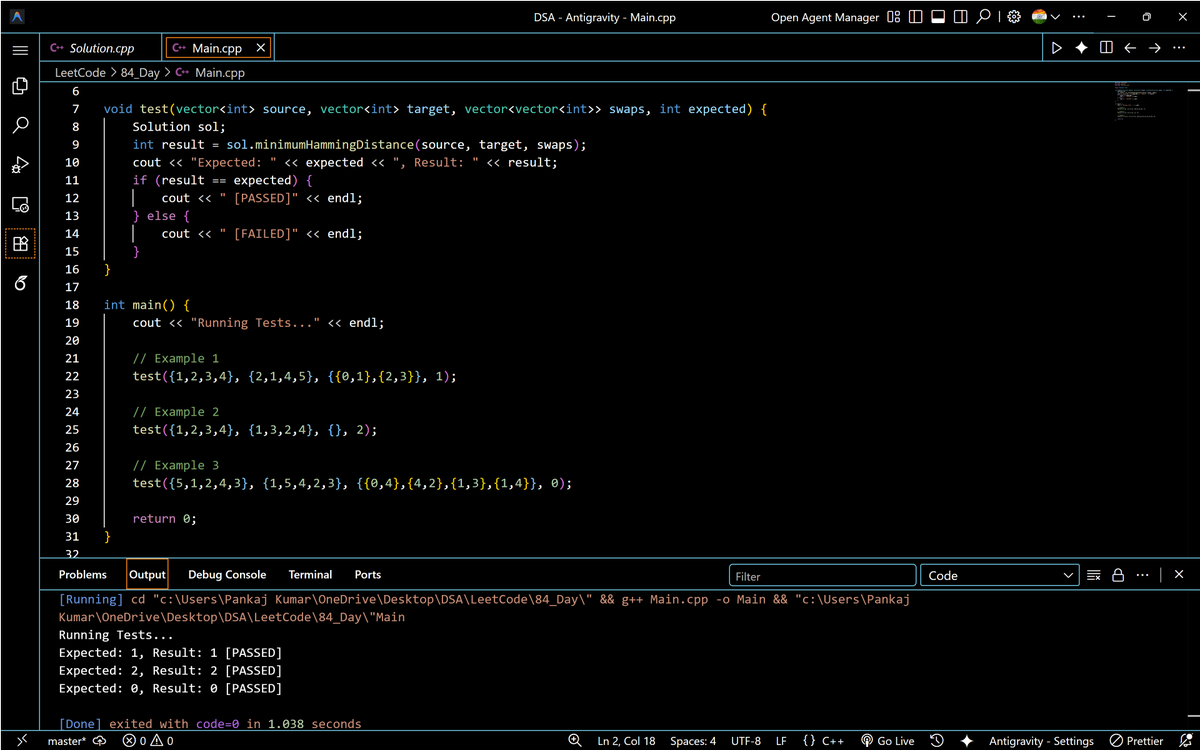Change LF end of line sequence

781,741
